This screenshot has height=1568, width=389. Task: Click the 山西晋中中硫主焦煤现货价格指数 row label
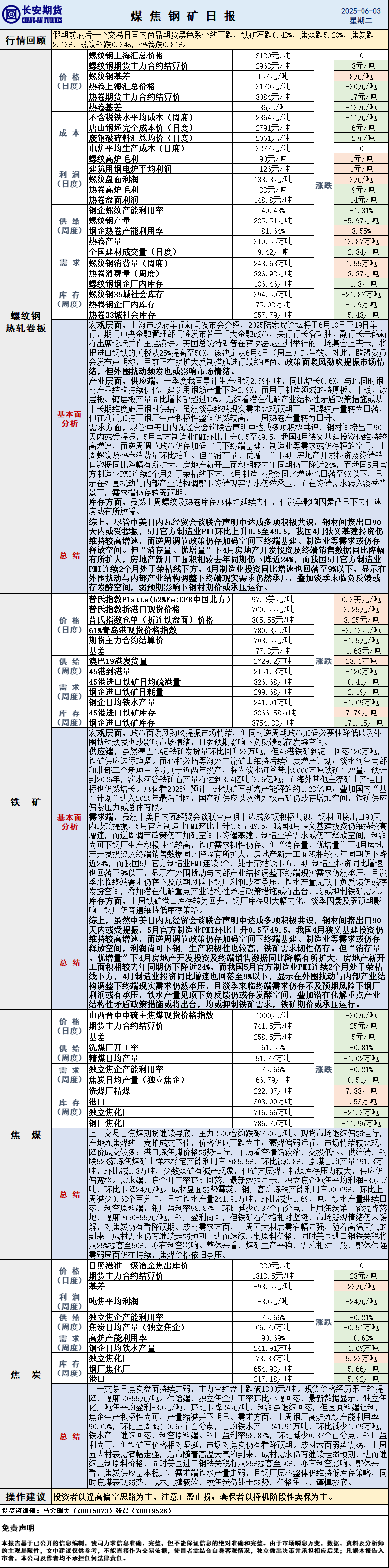[x=151, y=1016]
